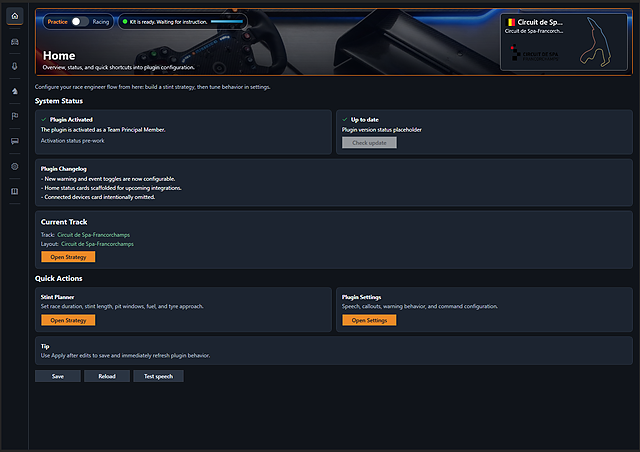Click the Current Track heading
This screenshot has width=640, height=452.
[x=64, y=222]
